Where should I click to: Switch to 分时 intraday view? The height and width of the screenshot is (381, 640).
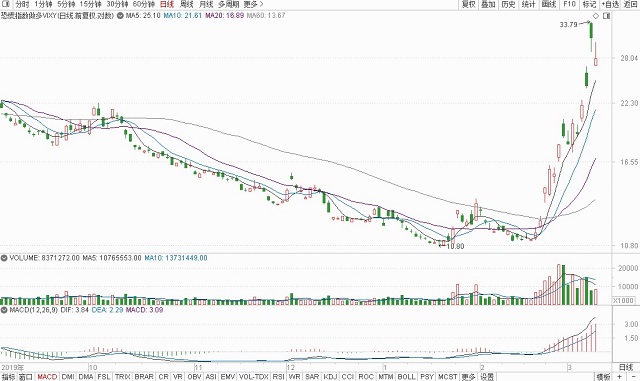click(x=22, y=4)
